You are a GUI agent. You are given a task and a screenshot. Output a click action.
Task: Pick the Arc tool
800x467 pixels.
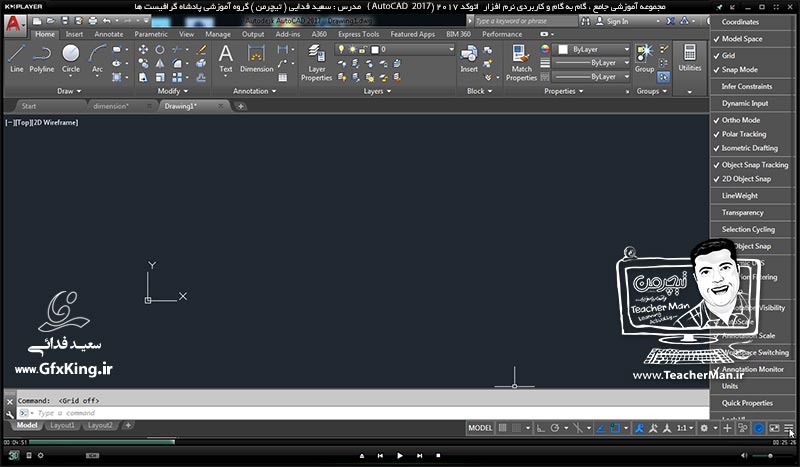tap(97, 58)
